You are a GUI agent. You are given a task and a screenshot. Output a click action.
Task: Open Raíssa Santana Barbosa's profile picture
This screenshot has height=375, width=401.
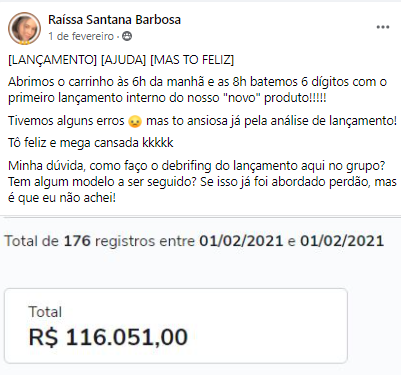(x=24, y=28)
